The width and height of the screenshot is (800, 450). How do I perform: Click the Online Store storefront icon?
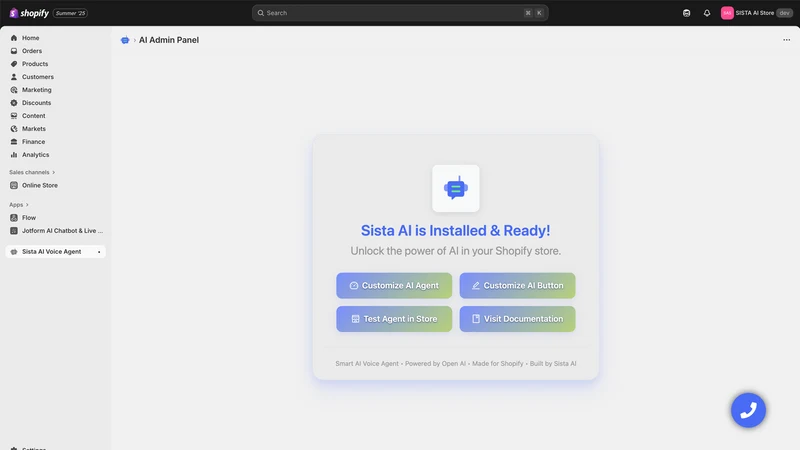14,185
